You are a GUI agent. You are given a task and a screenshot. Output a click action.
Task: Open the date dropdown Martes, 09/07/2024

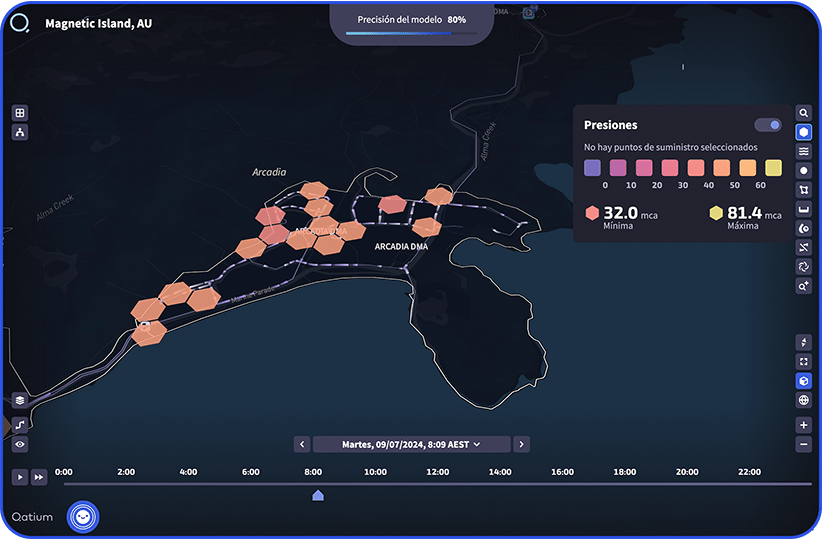click(x=411, y=444)
